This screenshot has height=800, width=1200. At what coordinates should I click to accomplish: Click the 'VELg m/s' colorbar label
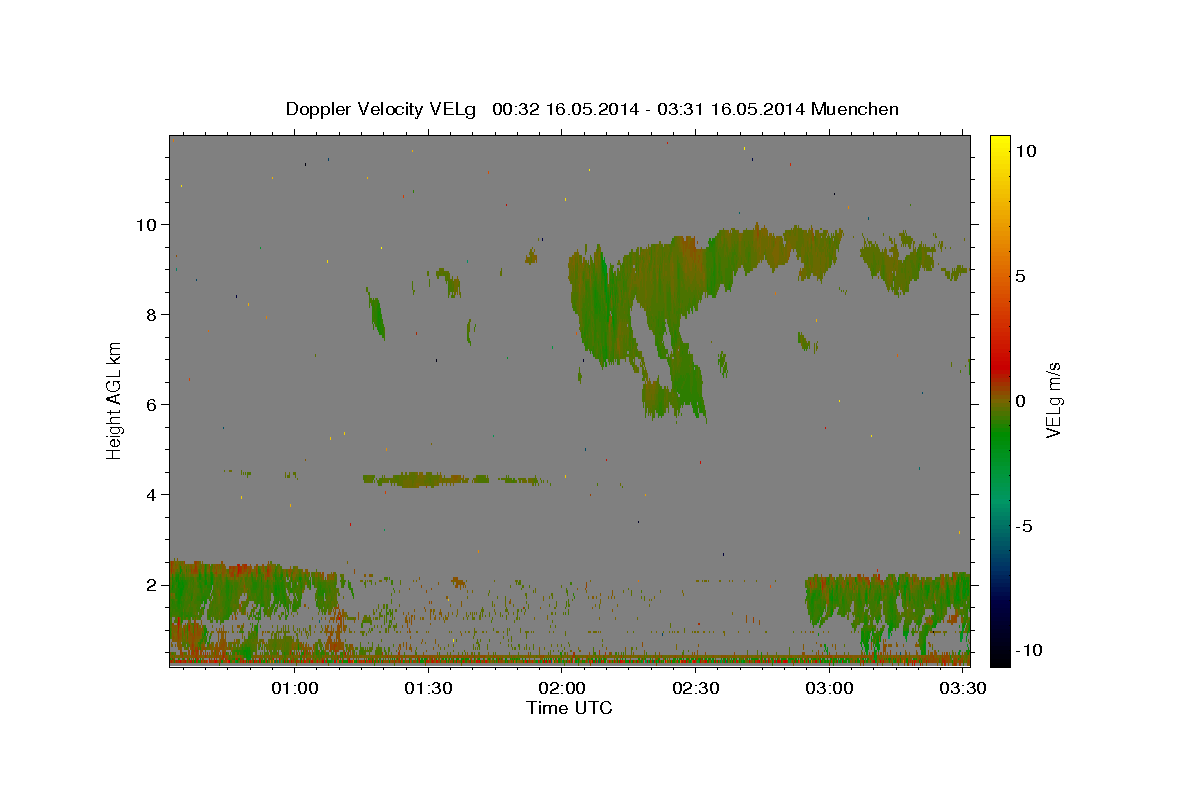coord(1053,400)
